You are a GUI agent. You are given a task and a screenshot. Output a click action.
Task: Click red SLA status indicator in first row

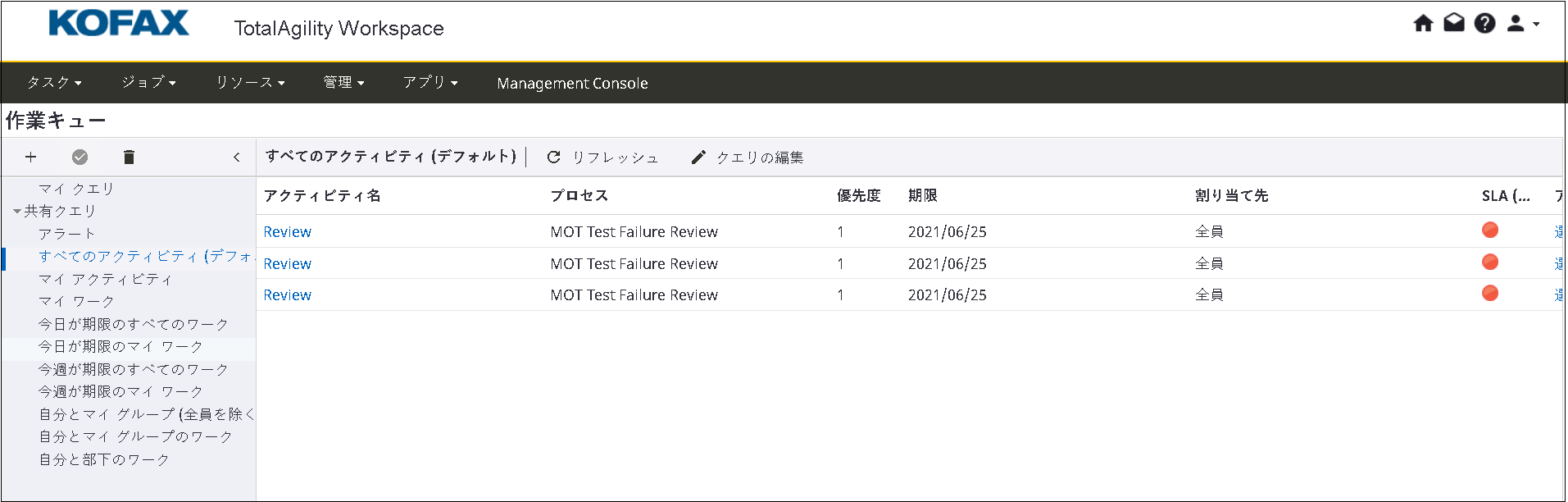(x=1489, y=230)
